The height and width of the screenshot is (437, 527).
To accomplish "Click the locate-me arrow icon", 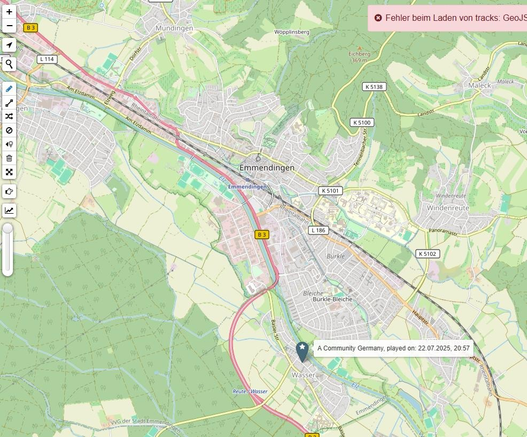I will [x=9, y=45].
